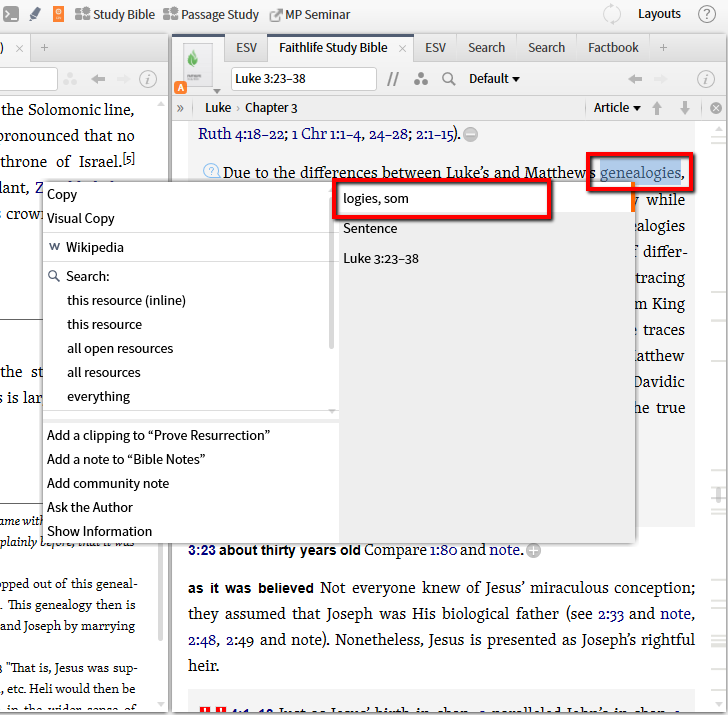The height and width of the screenshot is (715, 728).
Task: Toggle parallel resources slashes icon
Action: click(x=393, y=79)
